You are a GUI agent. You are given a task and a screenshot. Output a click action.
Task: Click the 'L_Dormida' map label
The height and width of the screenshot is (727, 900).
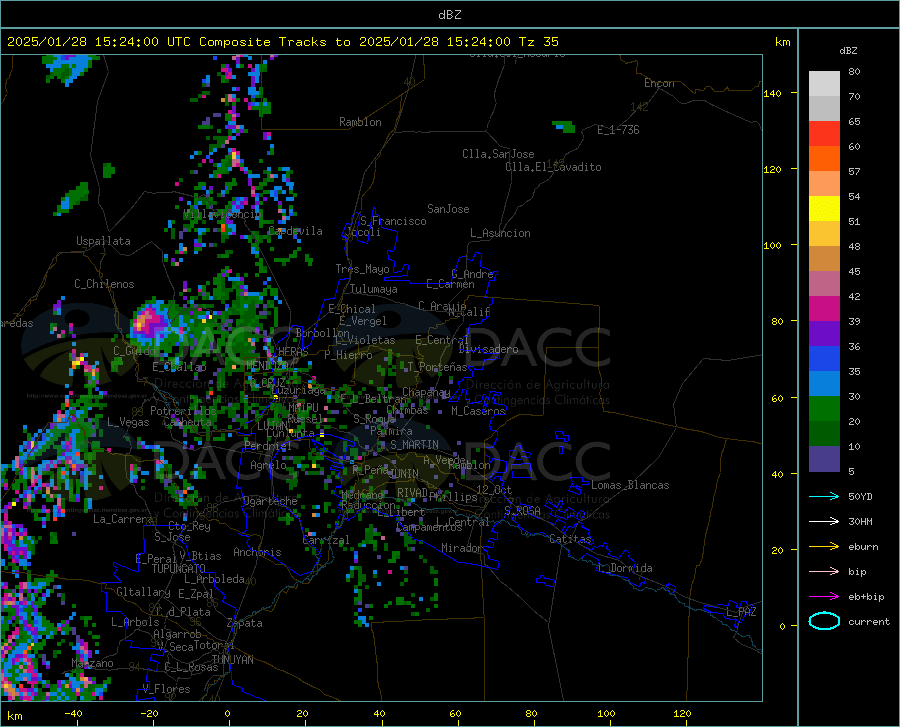(624, 568)
